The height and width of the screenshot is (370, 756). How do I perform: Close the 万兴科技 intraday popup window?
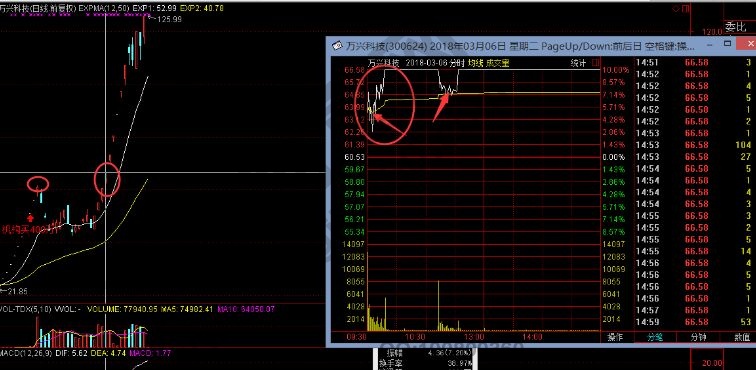point(747,44)
